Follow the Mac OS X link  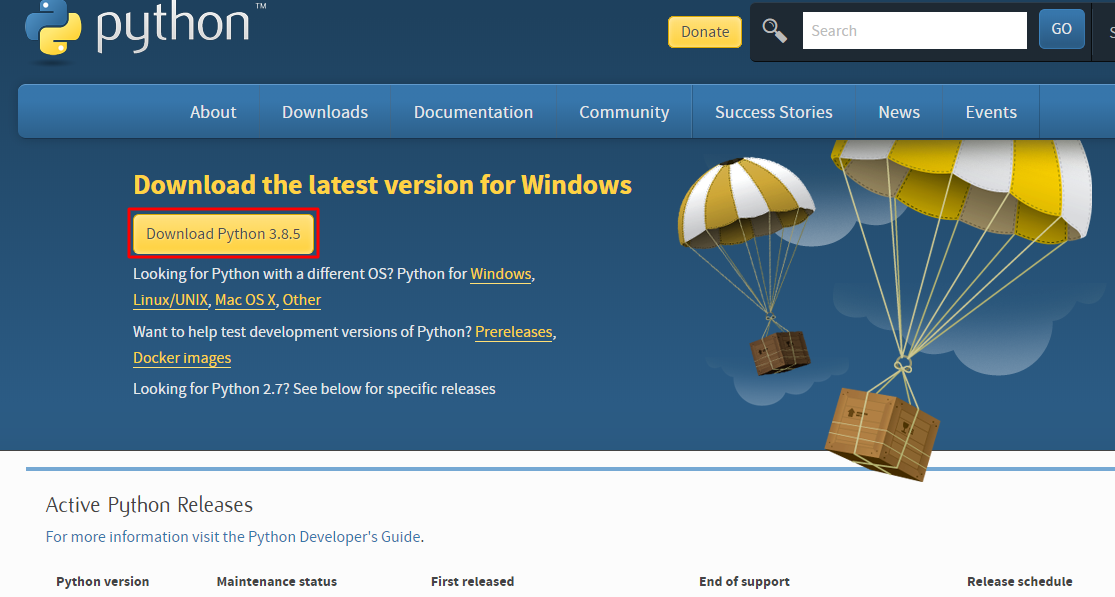point(245,300)
